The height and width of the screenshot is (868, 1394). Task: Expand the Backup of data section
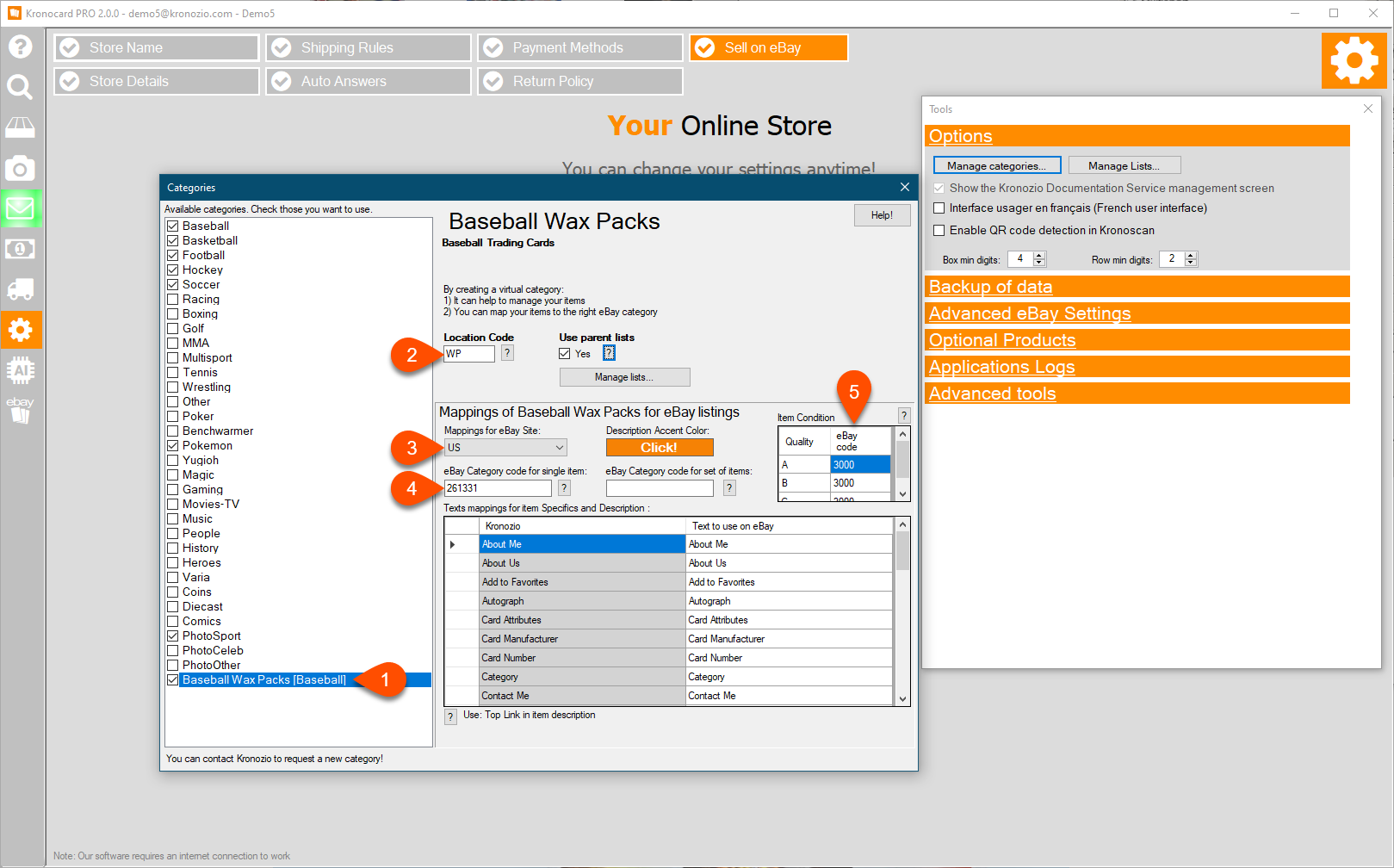tap(1137, 287)
